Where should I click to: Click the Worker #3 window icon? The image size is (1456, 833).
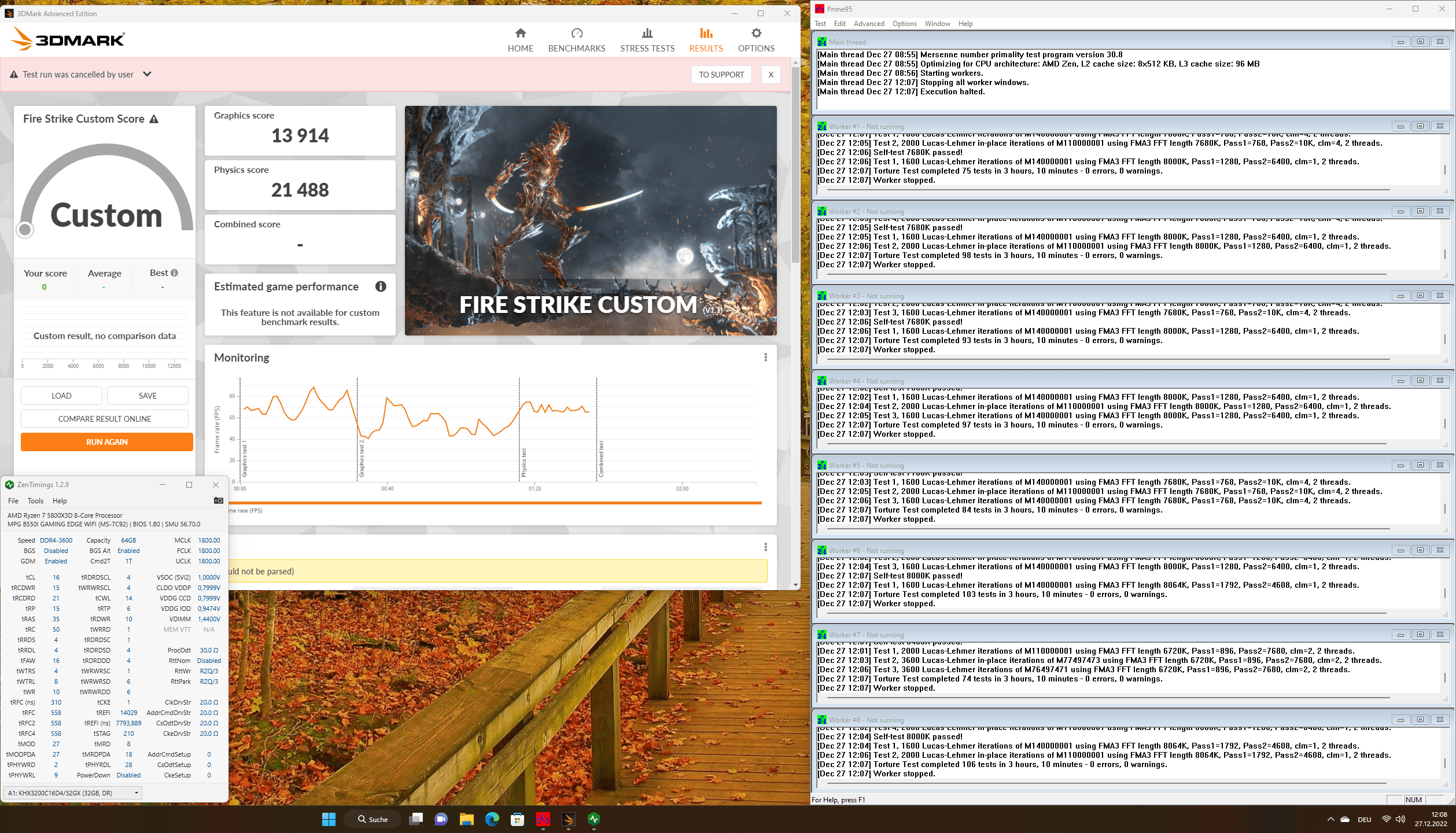point(822,296)
